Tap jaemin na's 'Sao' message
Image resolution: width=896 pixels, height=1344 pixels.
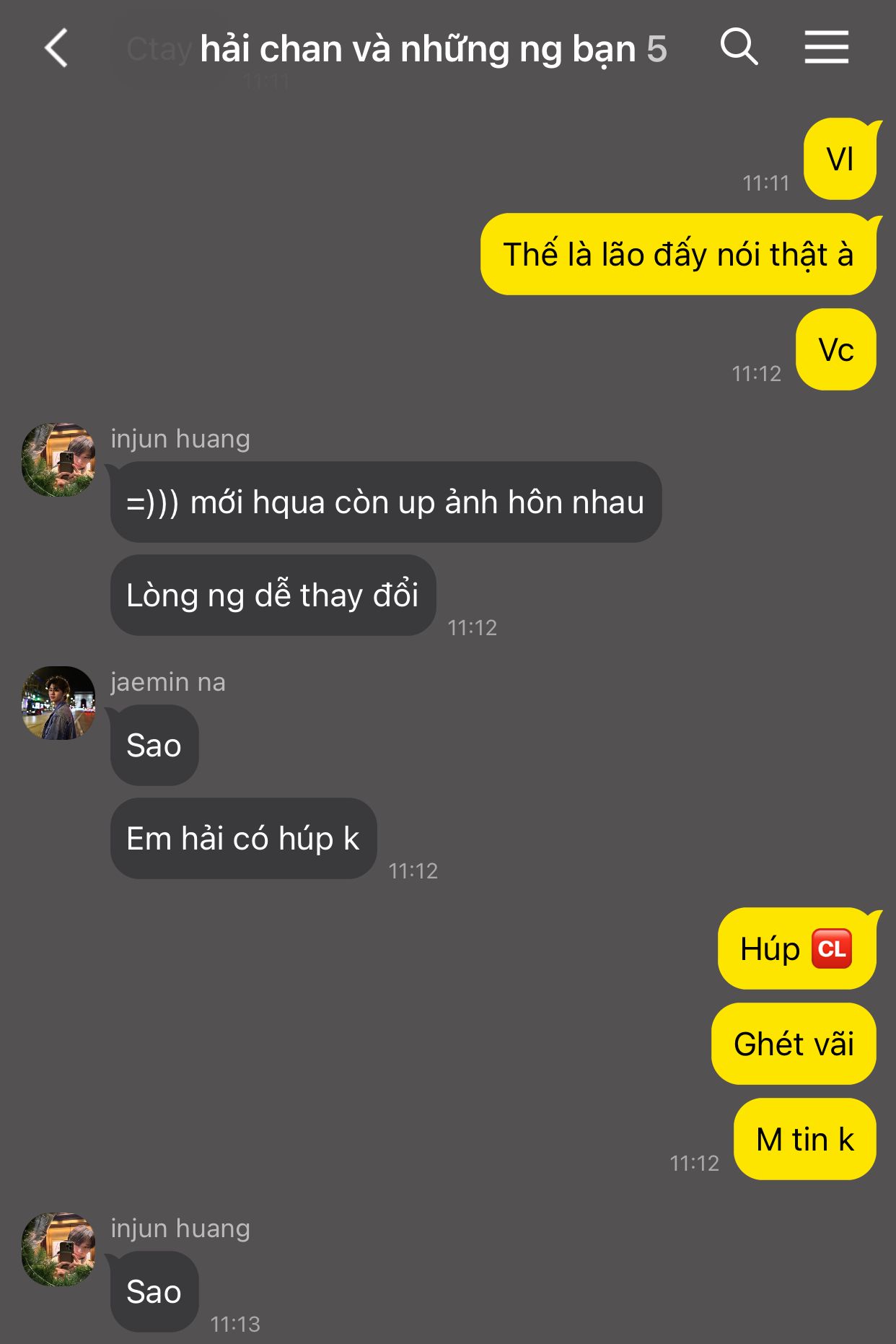tap(154, 746)
